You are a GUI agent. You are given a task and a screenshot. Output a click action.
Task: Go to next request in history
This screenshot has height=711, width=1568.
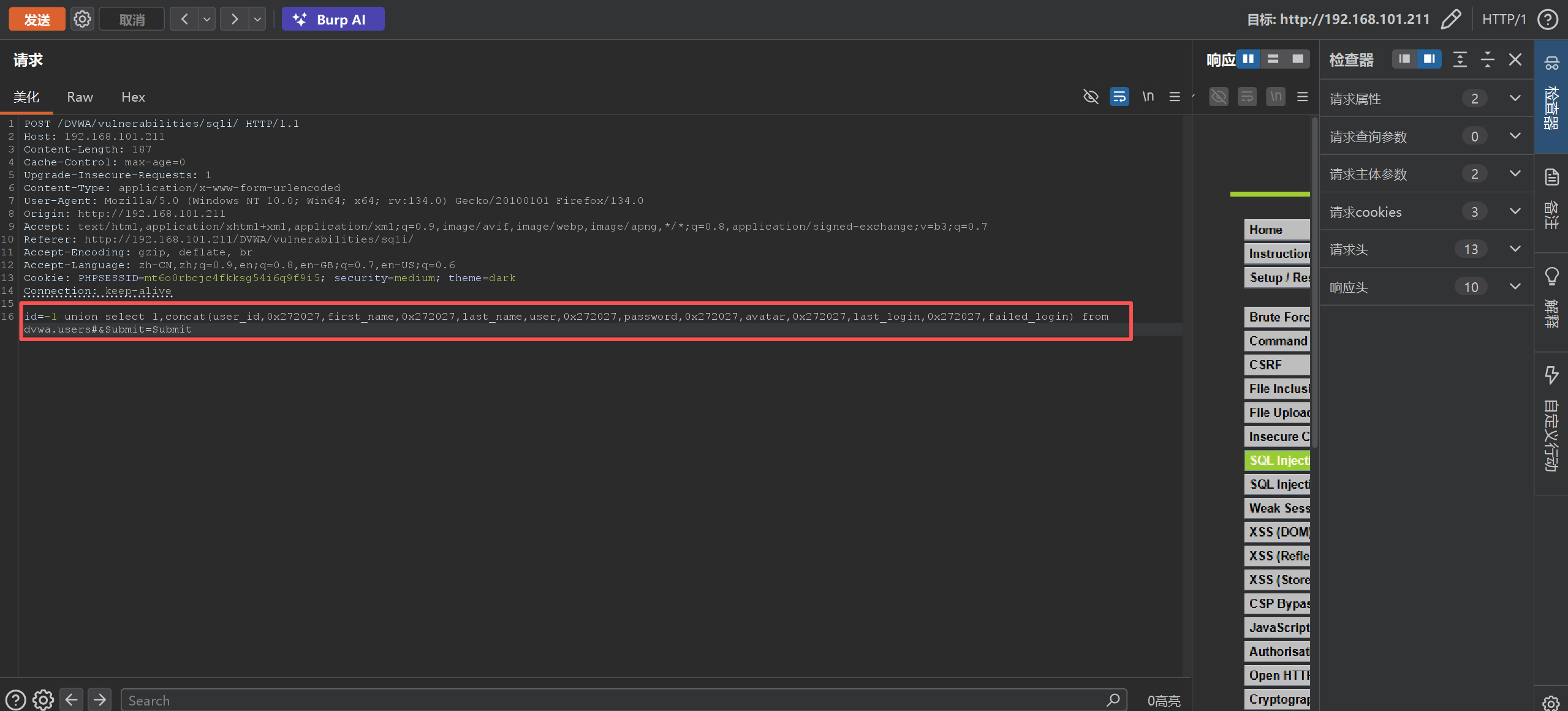[x=235, y=19]
